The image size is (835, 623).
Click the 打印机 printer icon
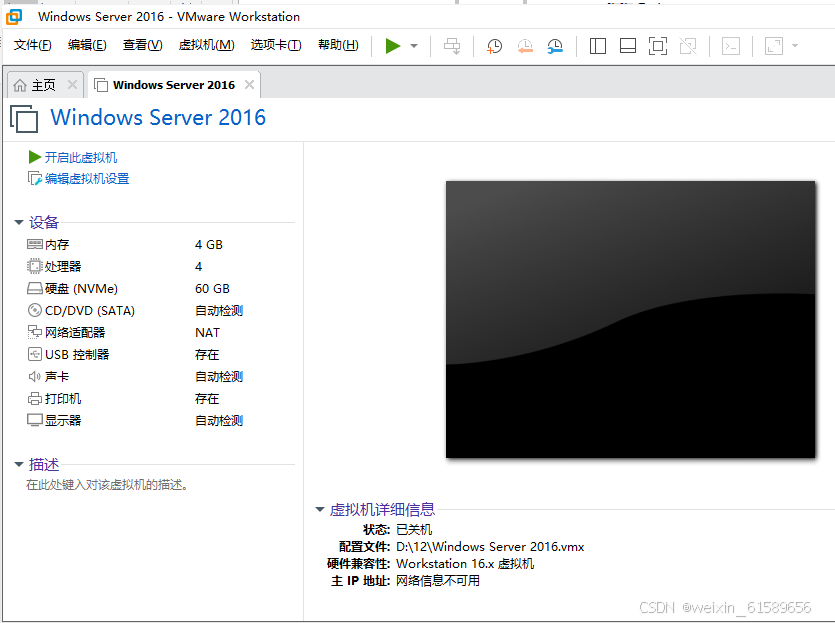[35, 398]
